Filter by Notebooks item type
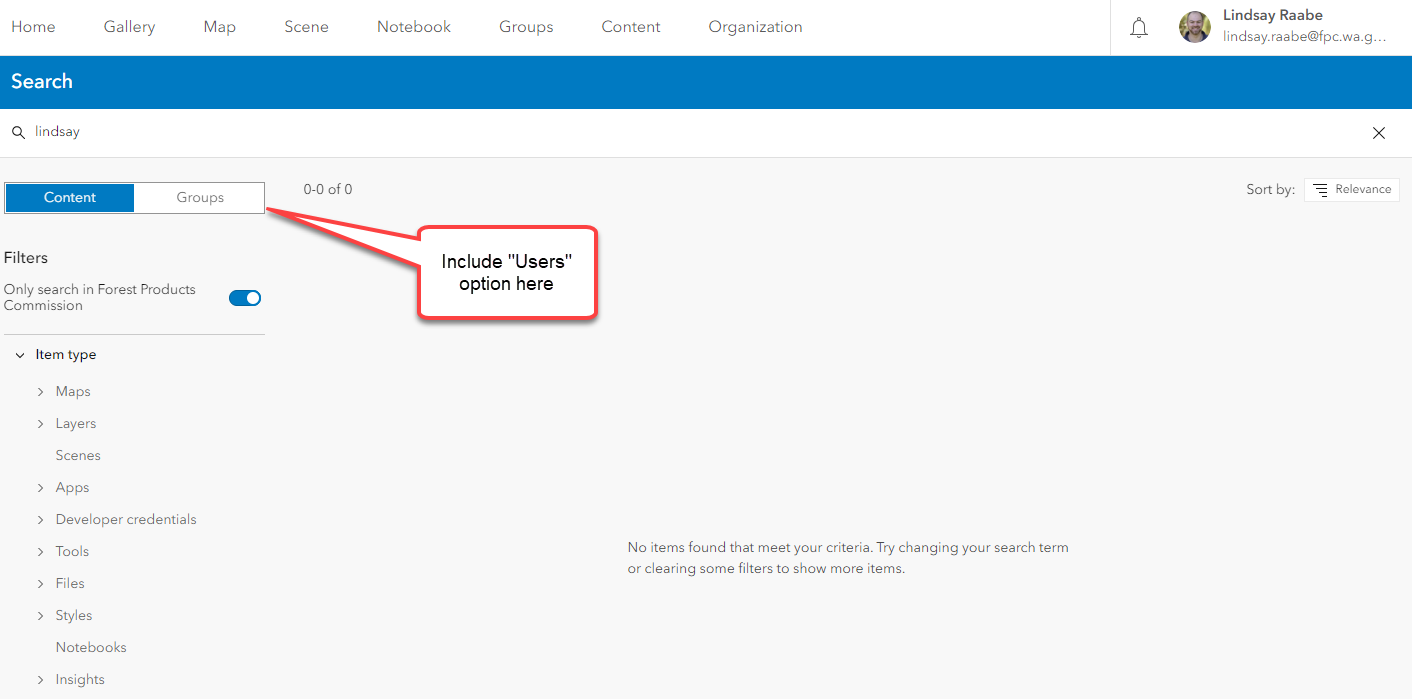The width and height of the screenshot is (1412, 699). pos(91,648)
